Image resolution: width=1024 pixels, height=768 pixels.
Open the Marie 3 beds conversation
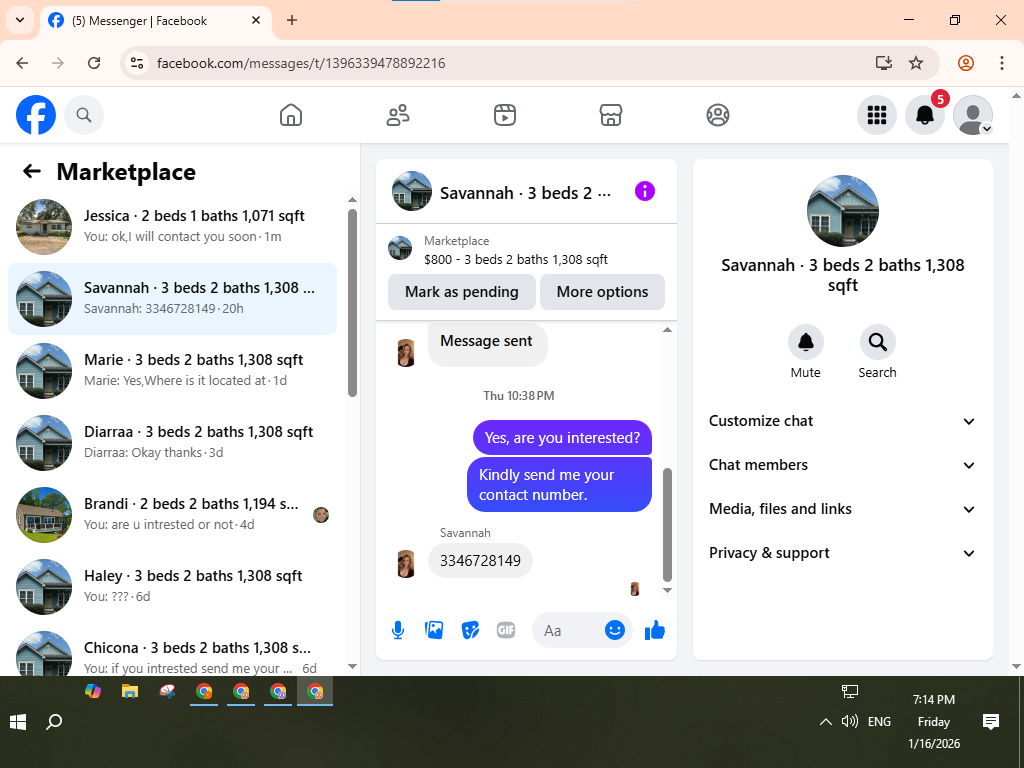[172, 371]
